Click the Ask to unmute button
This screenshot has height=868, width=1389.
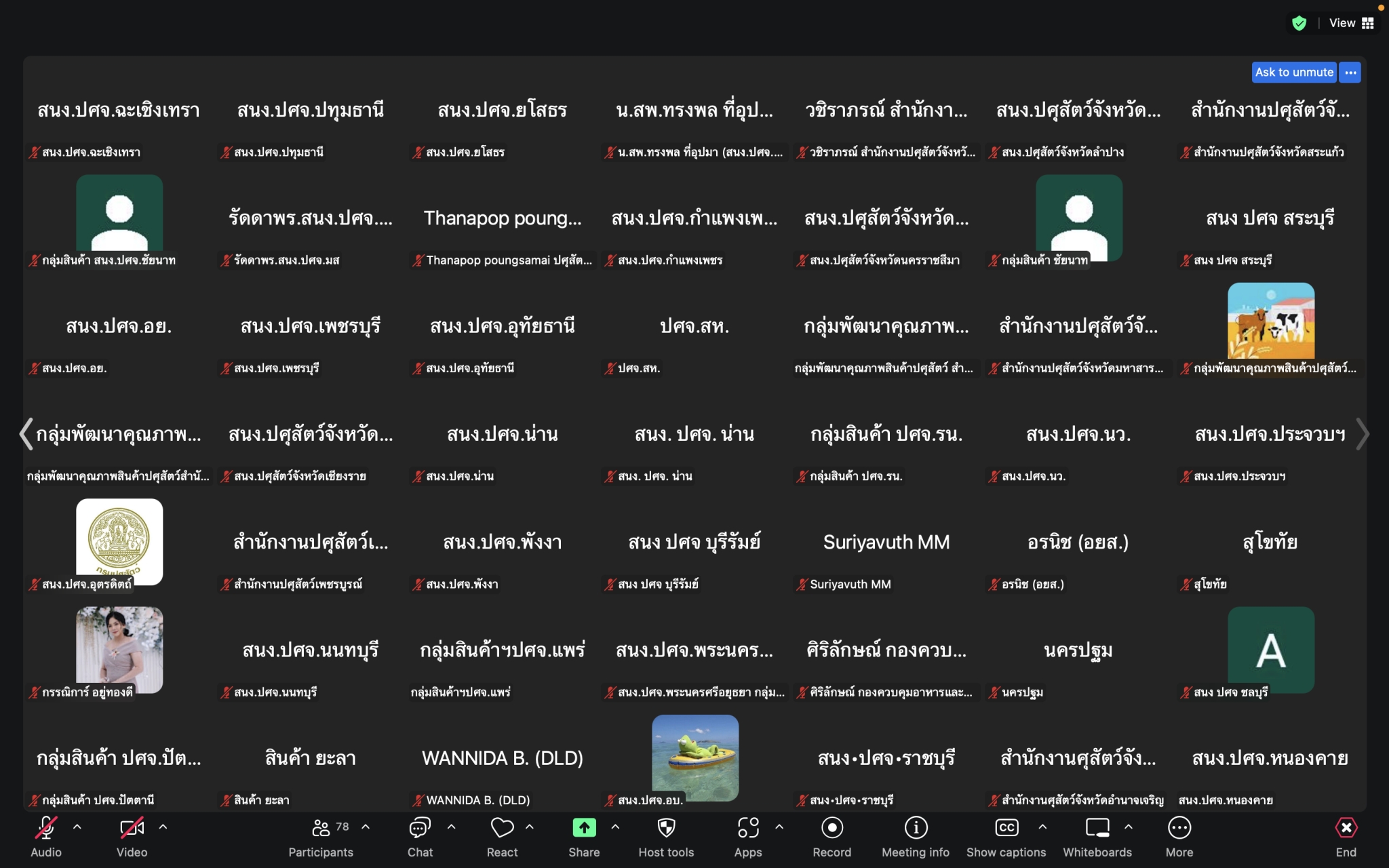pos(1293,72)
